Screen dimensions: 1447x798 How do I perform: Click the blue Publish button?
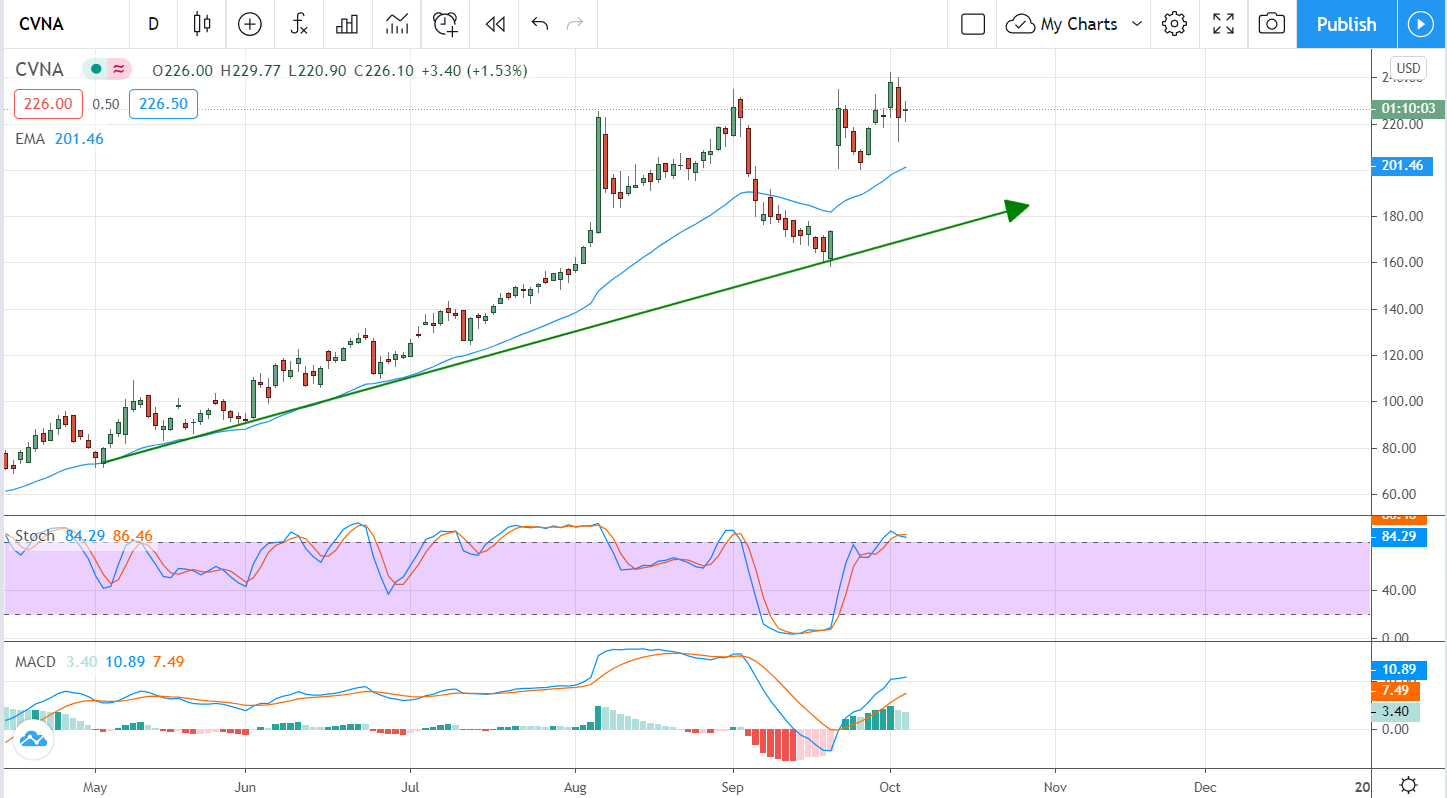1346,24
